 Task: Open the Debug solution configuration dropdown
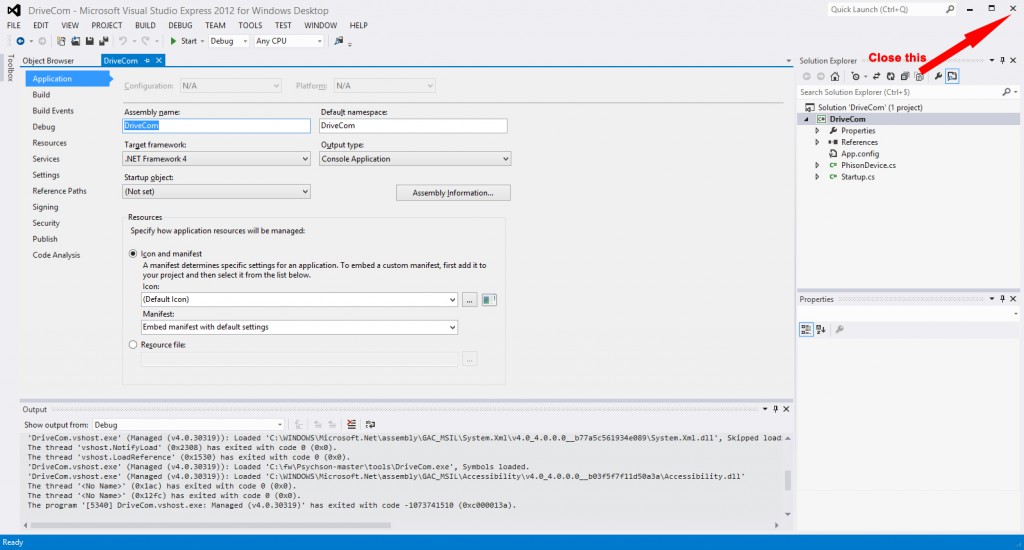pos(229,41)
